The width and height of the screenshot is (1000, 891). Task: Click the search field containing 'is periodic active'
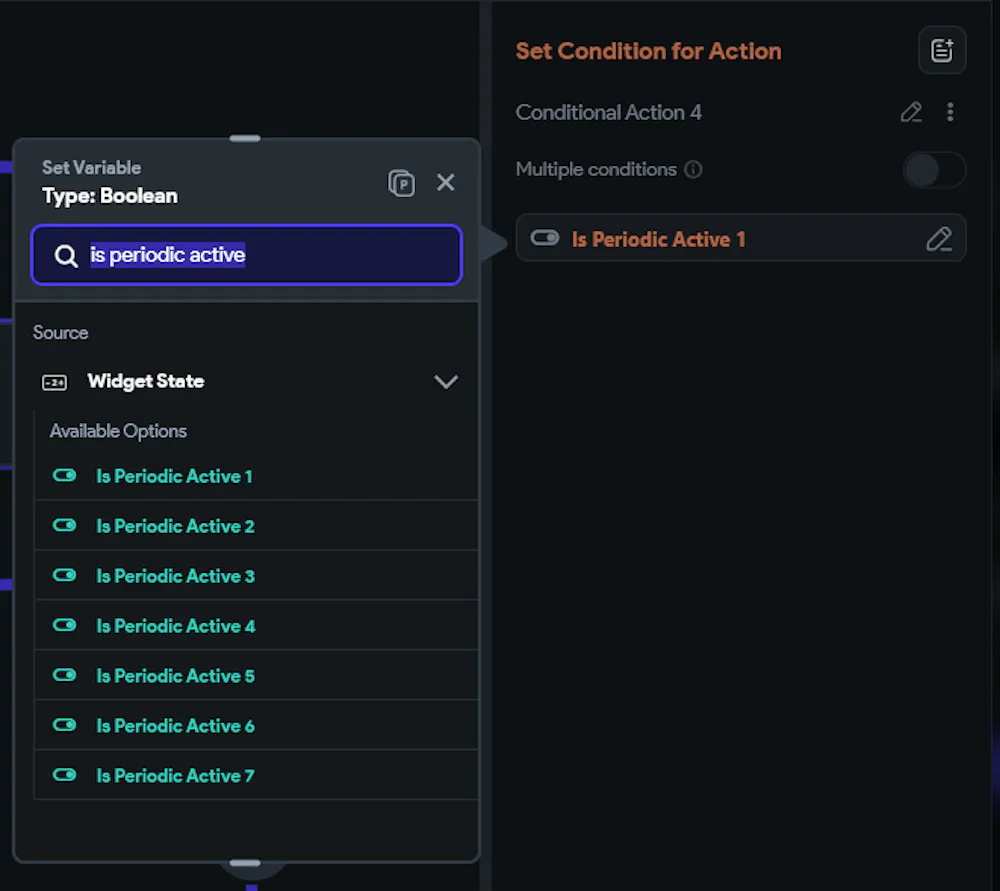246,255
